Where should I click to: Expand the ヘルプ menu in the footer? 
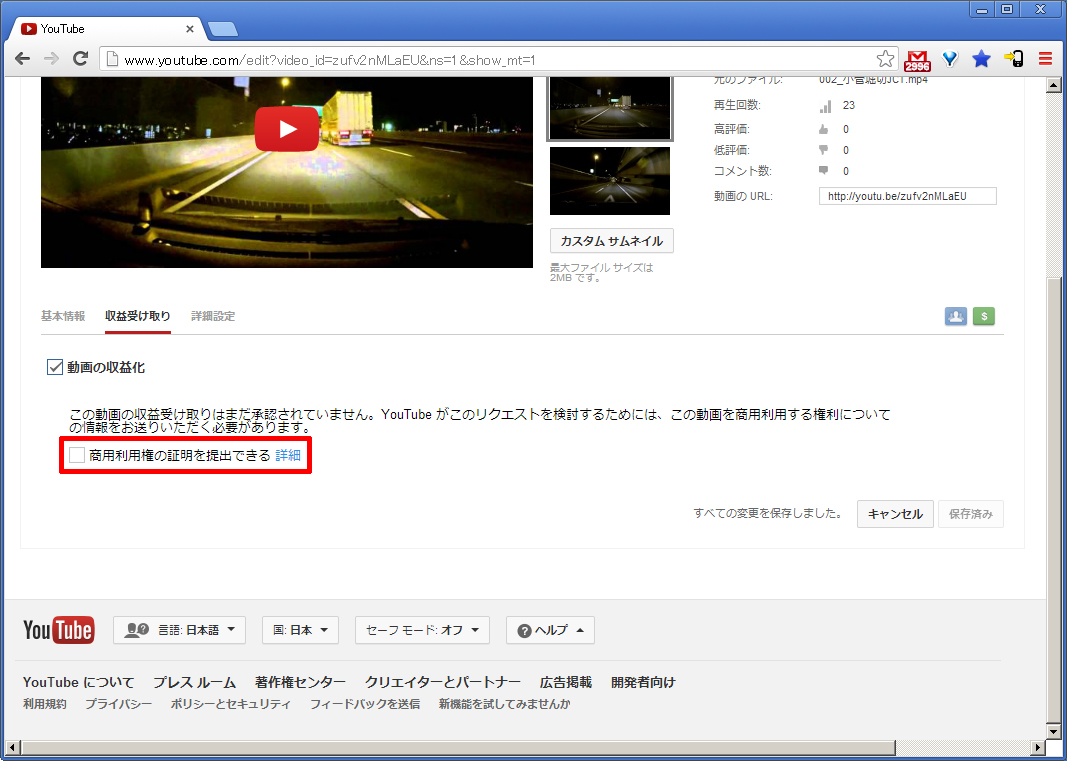coord(550,630)
